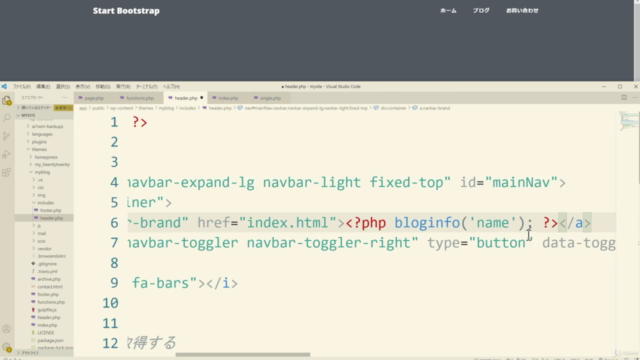Open the ターミナル menu

tap(146, 87)
